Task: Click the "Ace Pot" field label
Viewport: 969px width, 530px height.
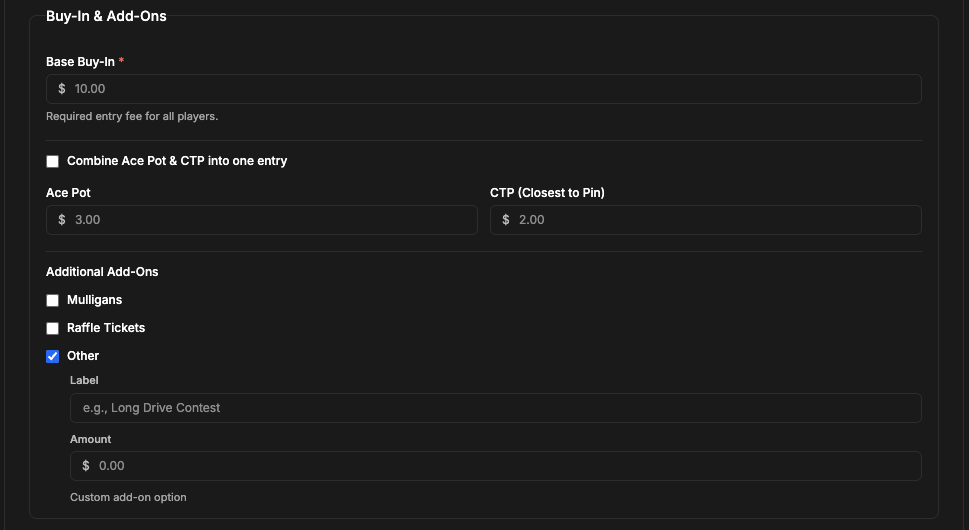Action: click(x=68, y=192)
